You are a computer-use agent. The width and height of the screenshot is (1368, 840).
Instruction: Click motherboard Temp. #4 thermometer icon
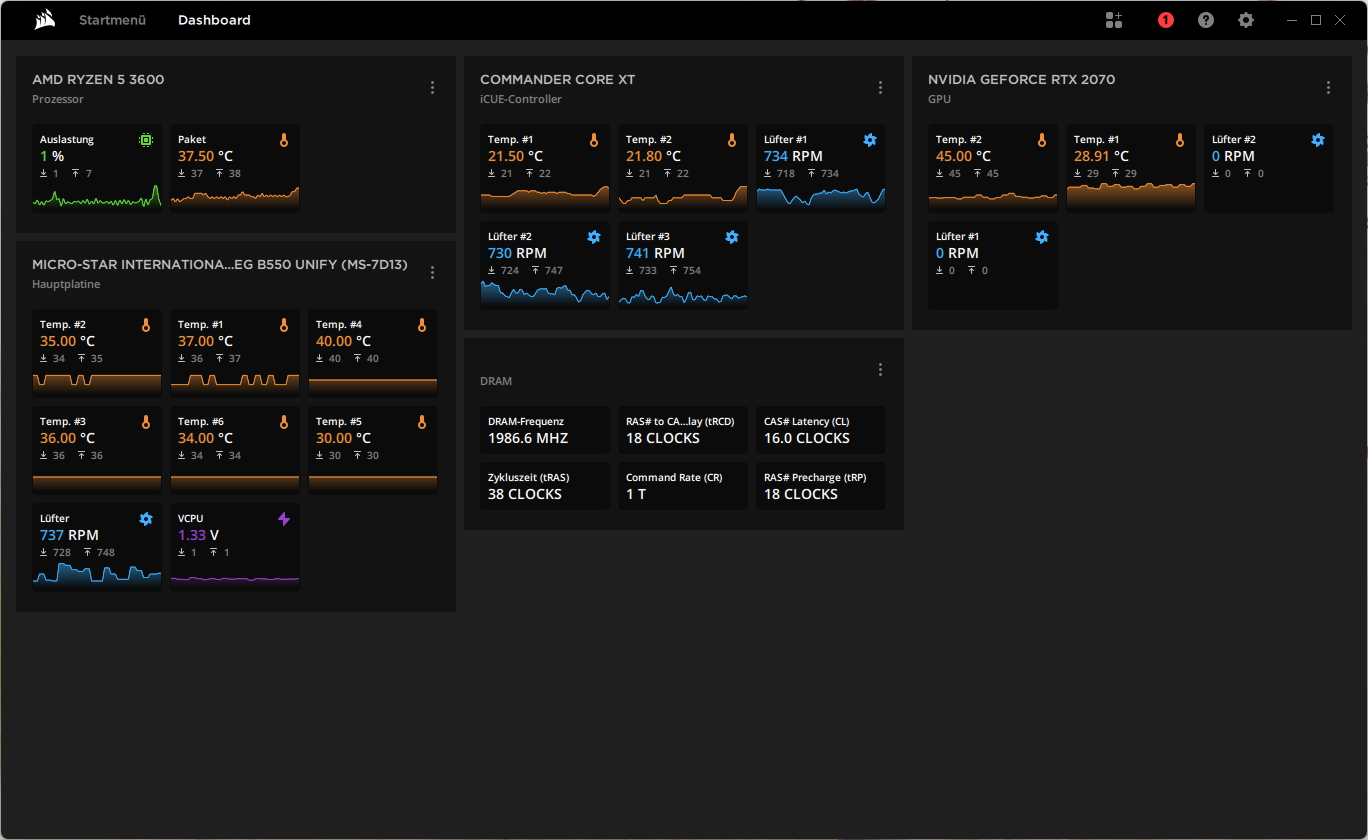tap(422, 325)
